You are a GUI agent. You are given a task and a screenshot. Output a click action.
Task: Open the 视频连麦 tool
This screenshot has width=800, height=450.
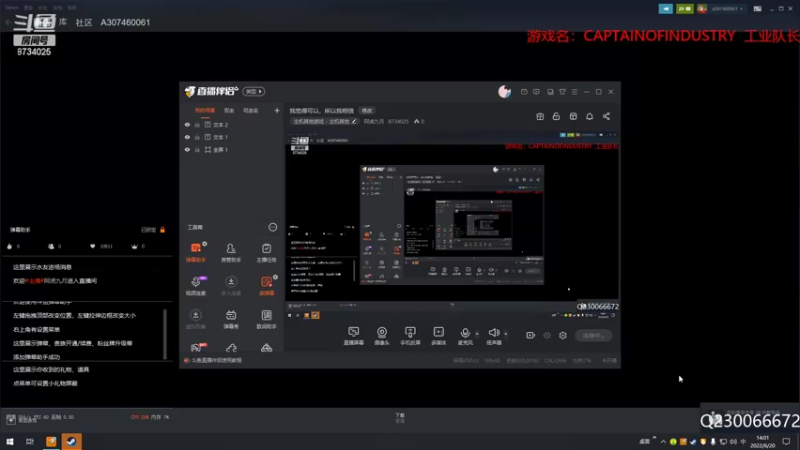coord(195,285)
